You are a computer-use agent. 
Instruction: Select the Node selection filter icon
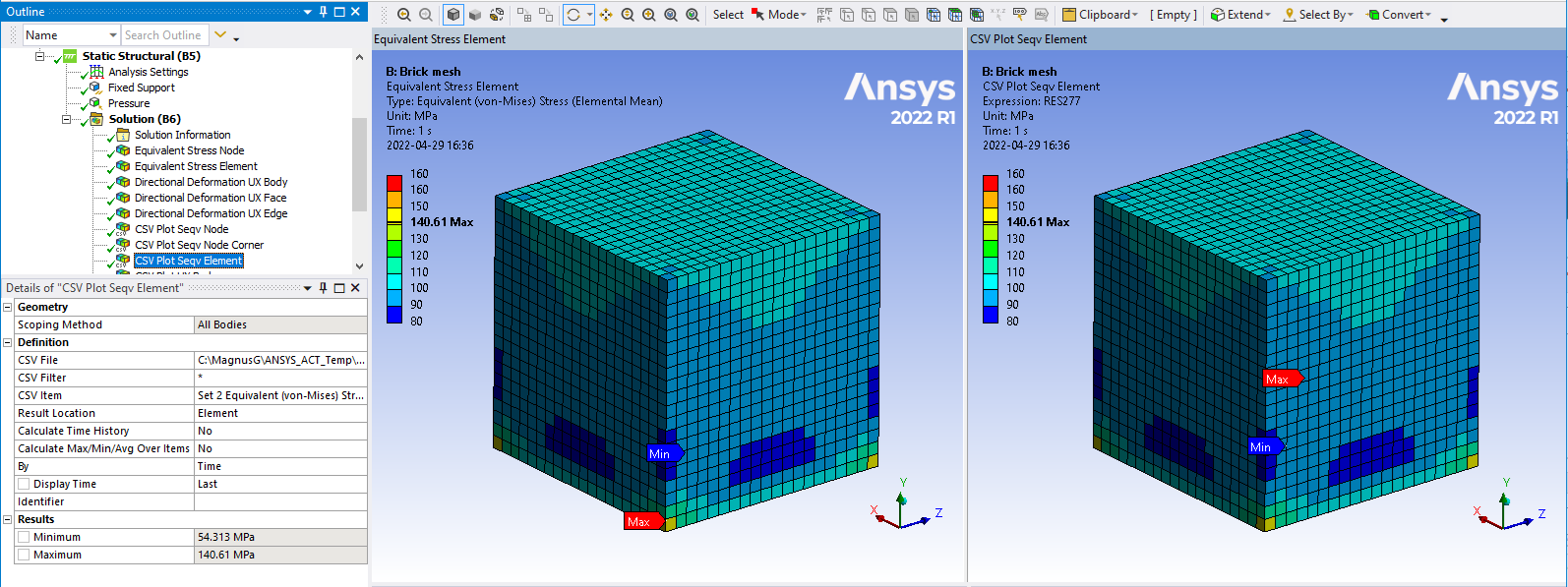pos(934,15)
